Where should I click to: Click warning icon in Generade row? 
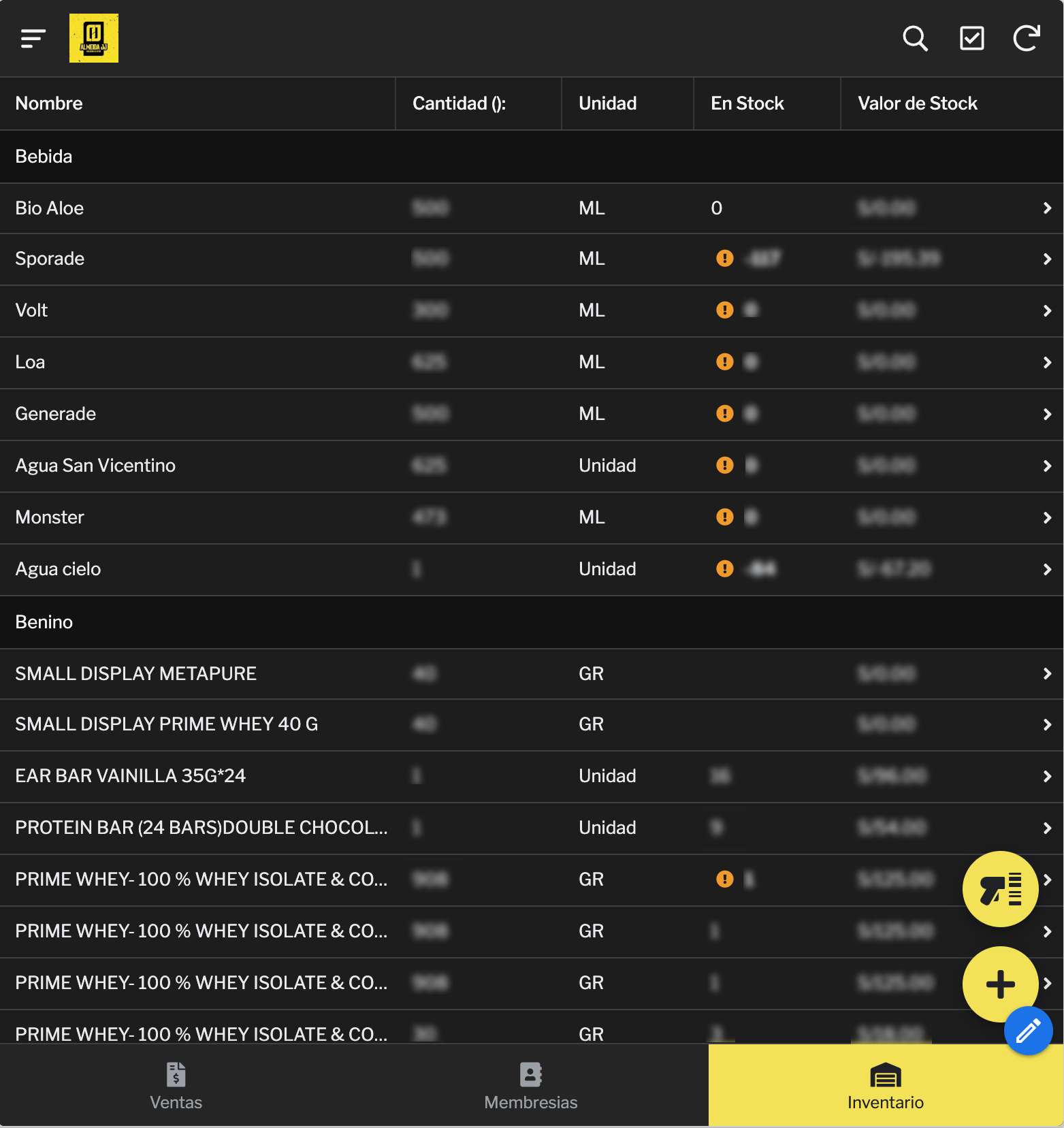coord(725,413)
